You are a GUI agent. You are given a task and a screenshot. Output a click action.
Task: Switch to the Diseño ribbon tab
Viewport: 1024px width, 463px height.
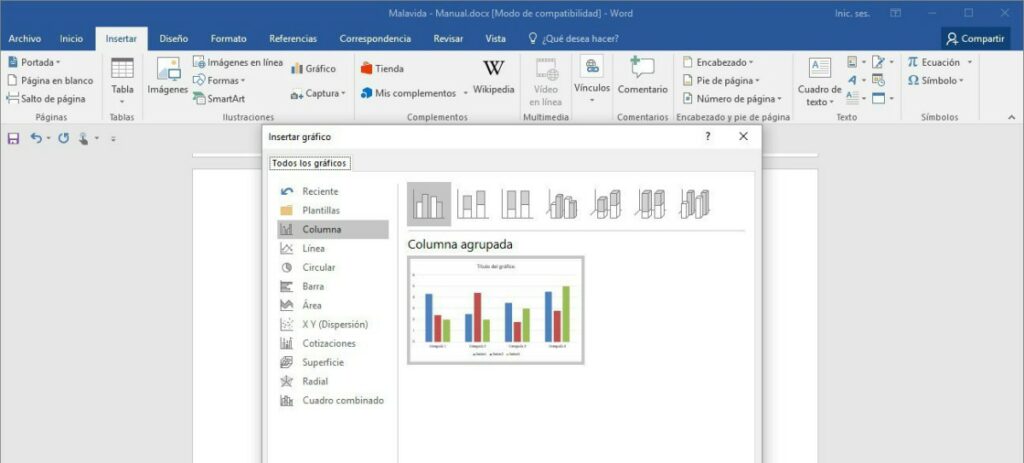[174, 38]
